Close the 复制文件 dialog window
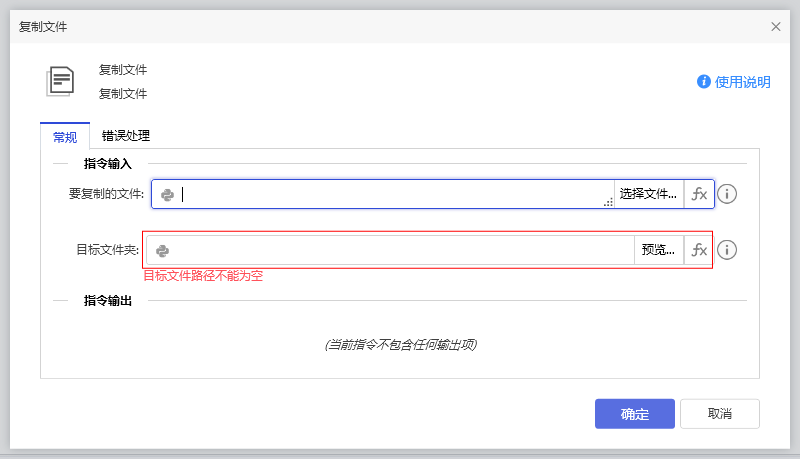 coord(776,27)
